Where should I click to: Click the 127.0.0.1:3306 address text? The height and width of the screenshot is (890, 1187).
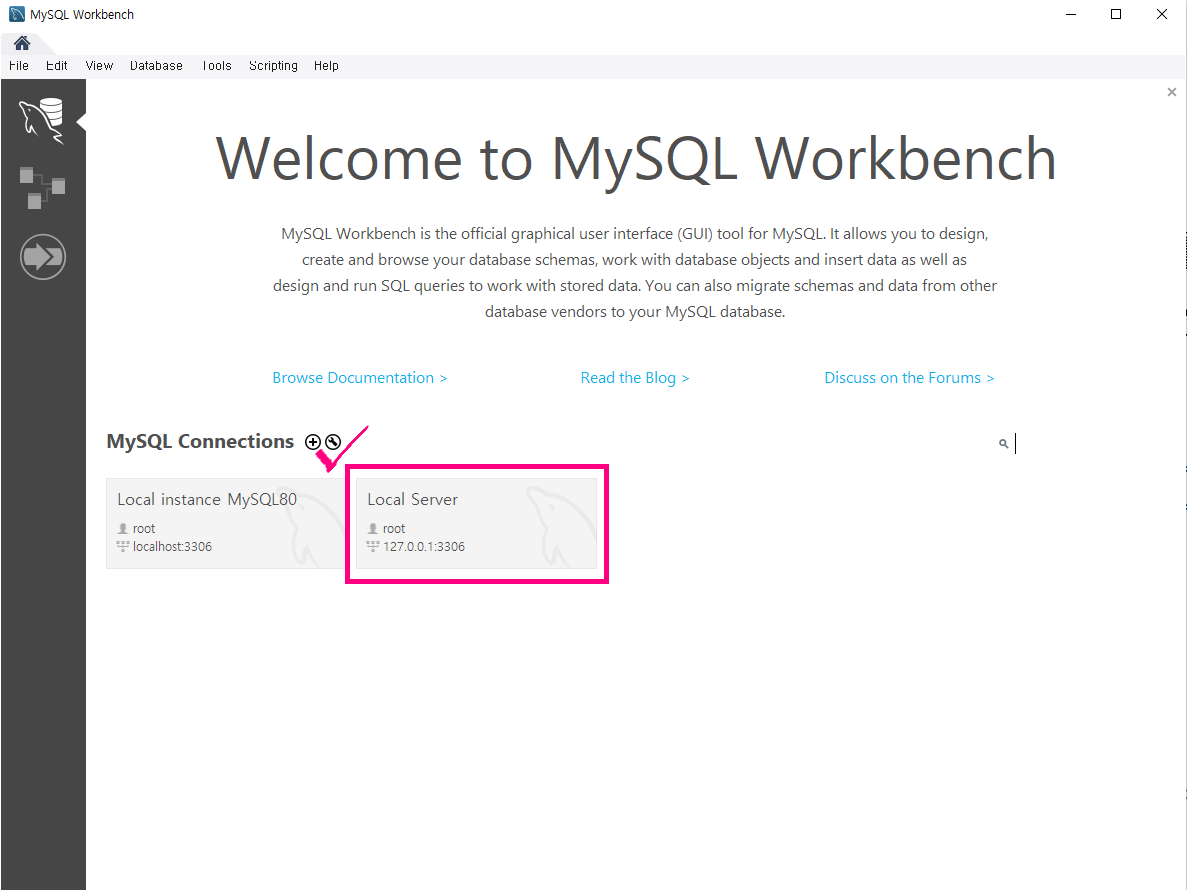click(x=424, y=546)
